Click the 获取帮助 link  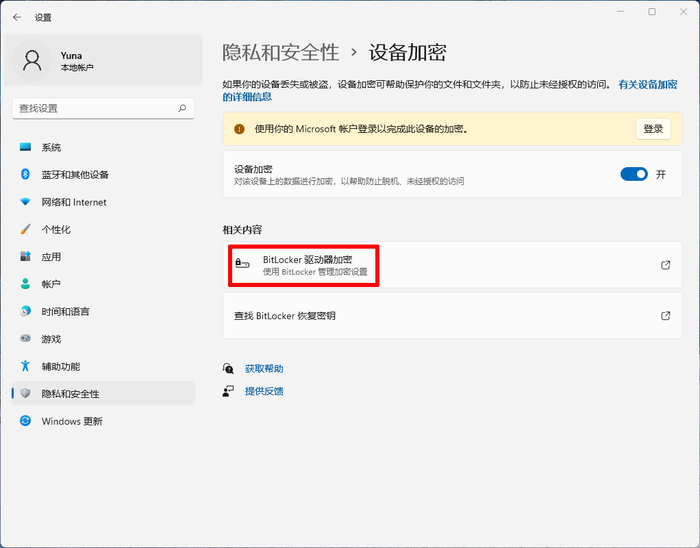(x=264, y=369)
